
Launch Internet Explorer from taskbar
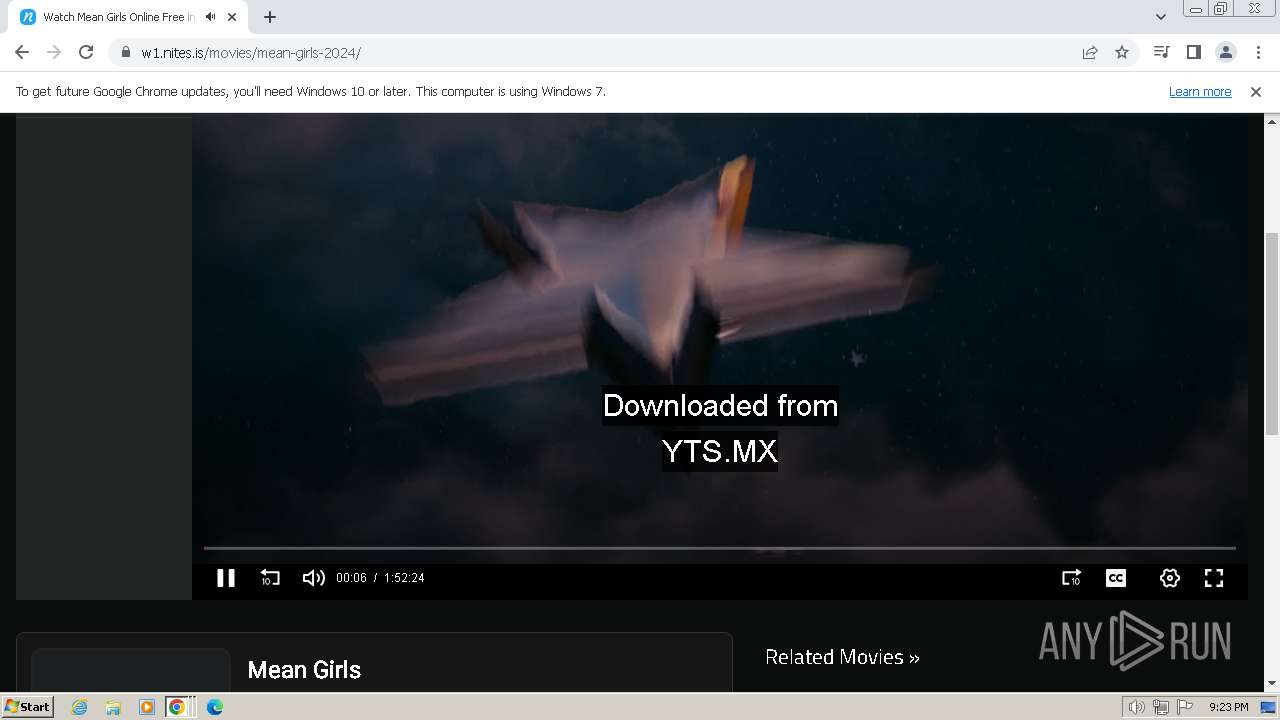(x=80, y=707)
